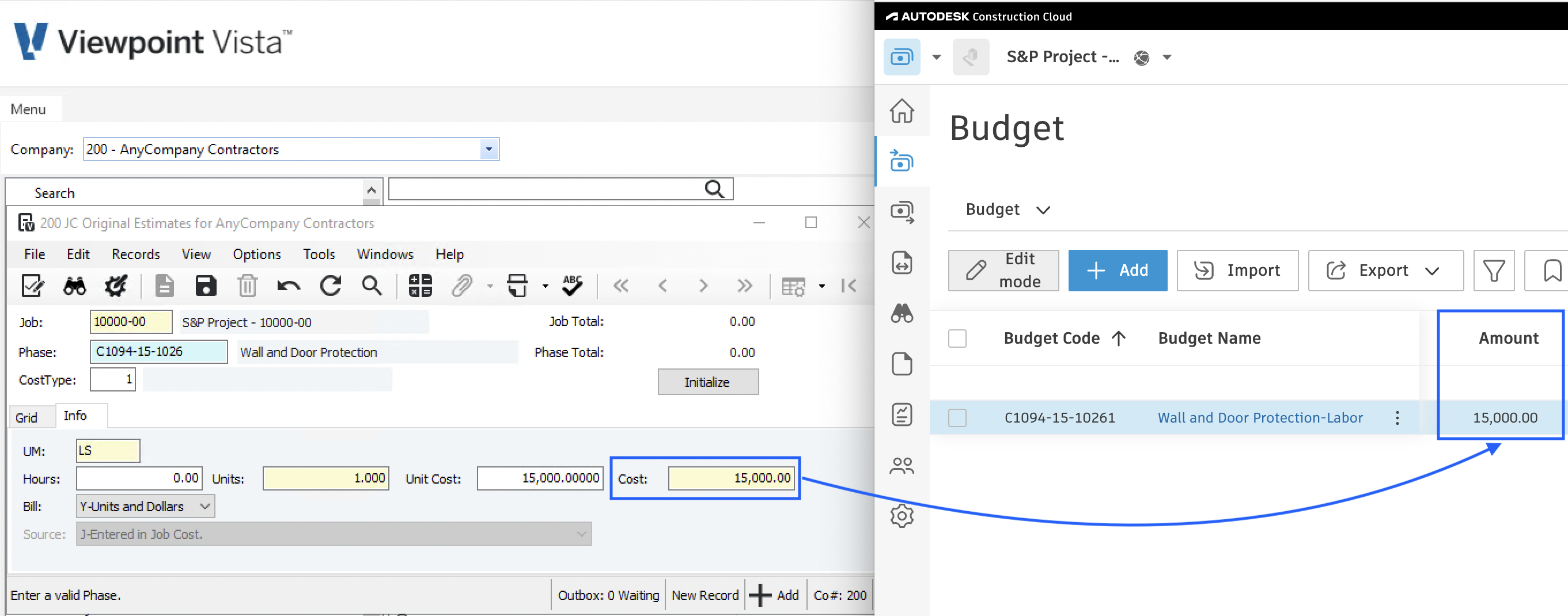Open the calculator icon in Vista toolbar

(x=420, y=285)
